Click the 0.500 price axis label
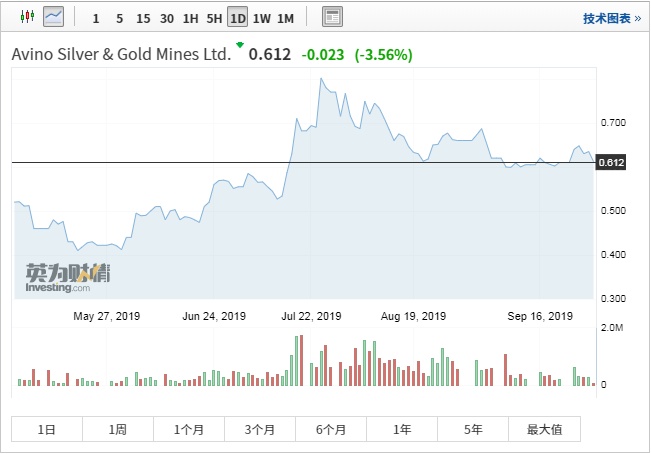This screenshot has height=454, width=651. [613, 210]
